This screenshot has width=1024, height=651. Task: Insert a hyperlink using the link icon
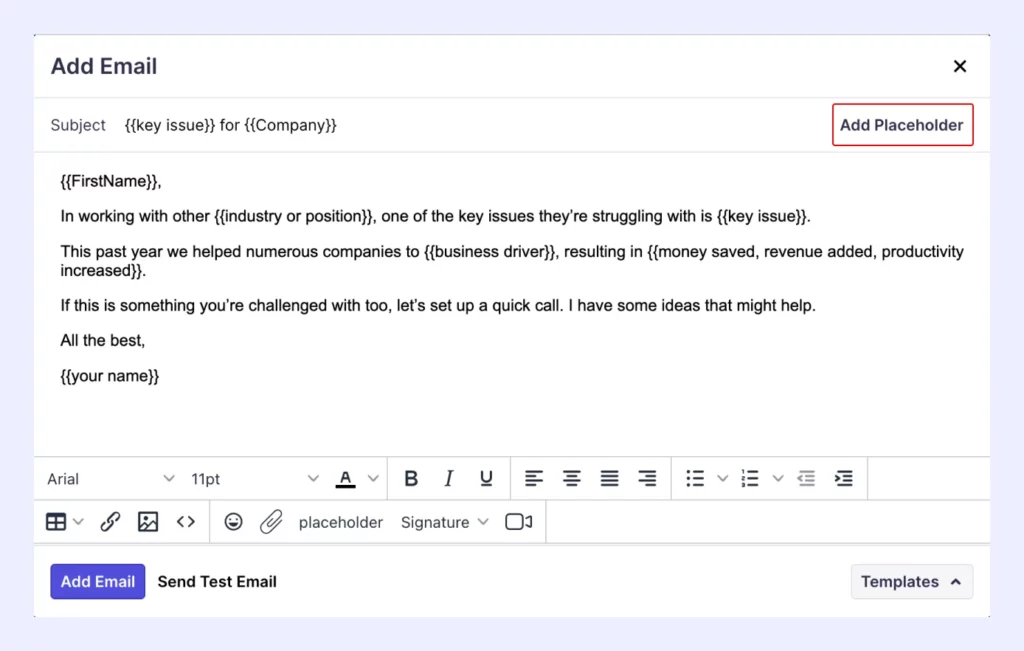[x=110, y=521]
